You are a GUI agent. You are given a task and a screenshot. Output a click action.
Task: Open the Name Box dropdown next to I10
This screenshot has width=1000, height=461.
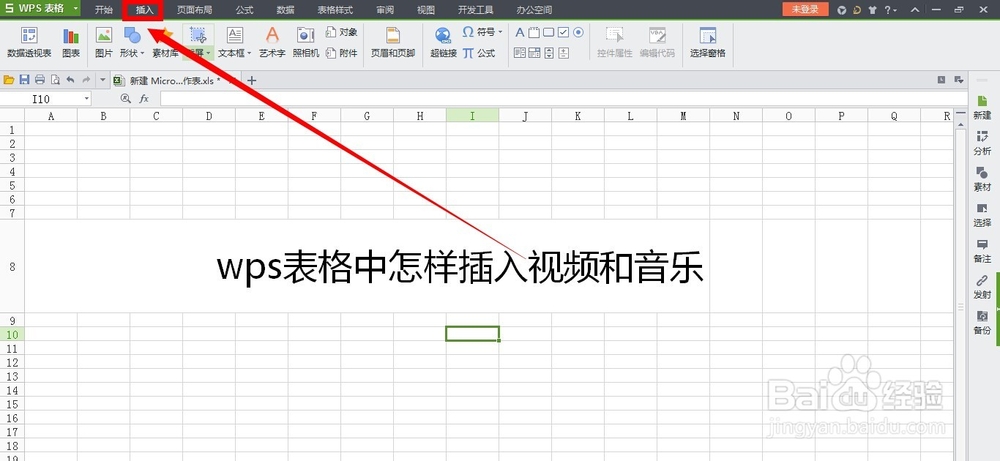(x=87, y=99)
